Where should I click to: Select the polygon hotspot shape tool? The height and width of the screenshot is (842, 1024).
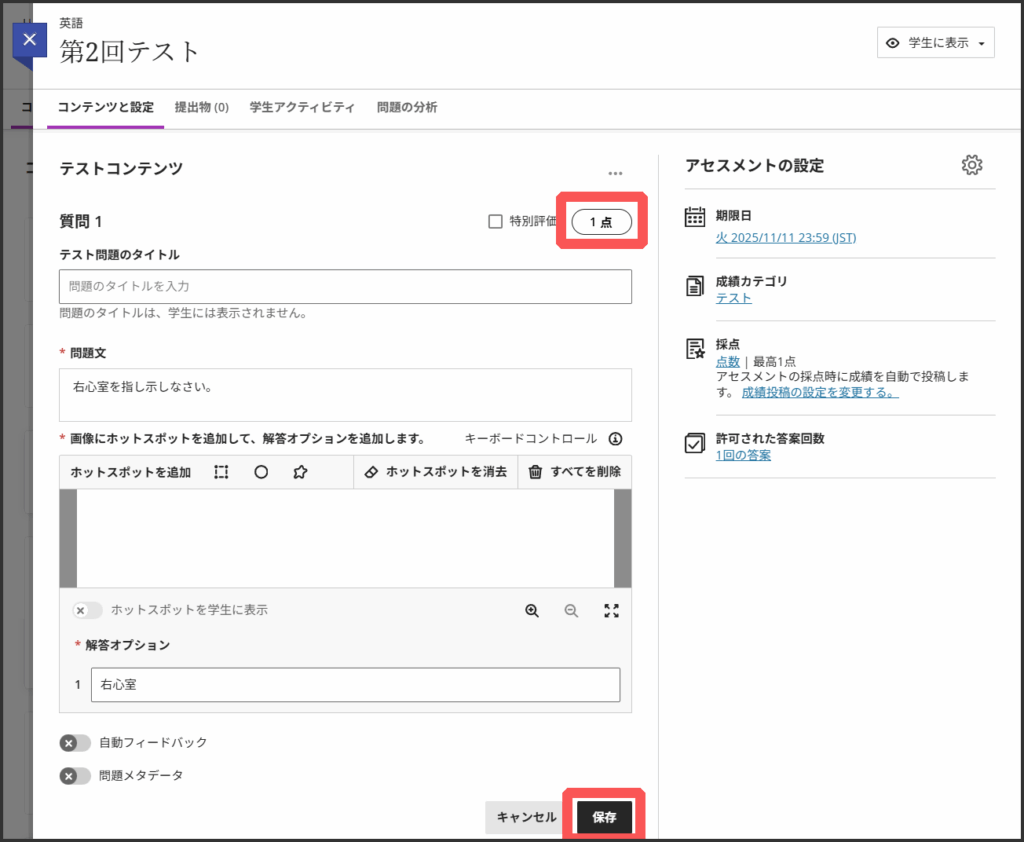(x=300, y=472)
